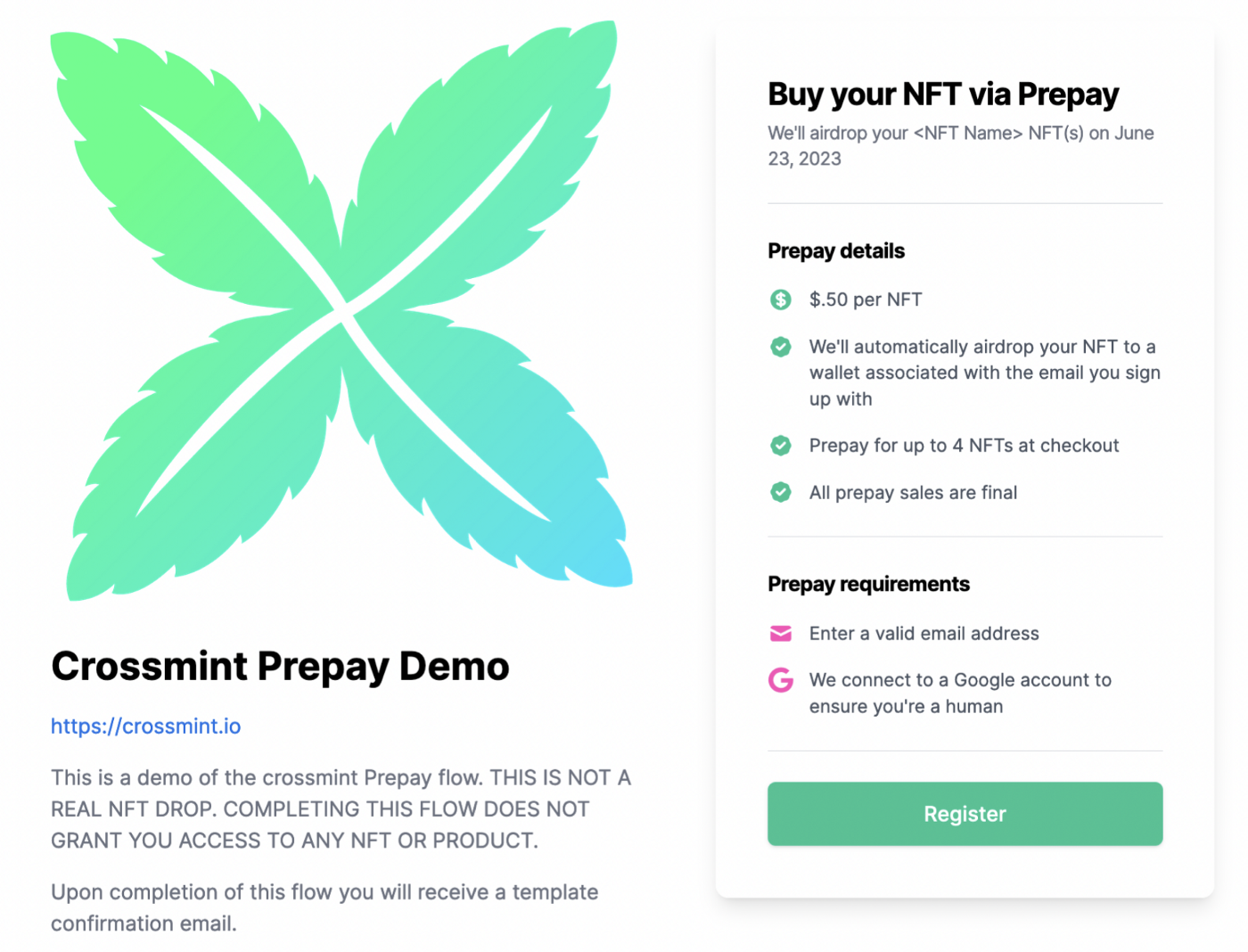The image size is (1248, 952).
Task: Click the template confirmation email paragraph
Action: tap(324, 907)
